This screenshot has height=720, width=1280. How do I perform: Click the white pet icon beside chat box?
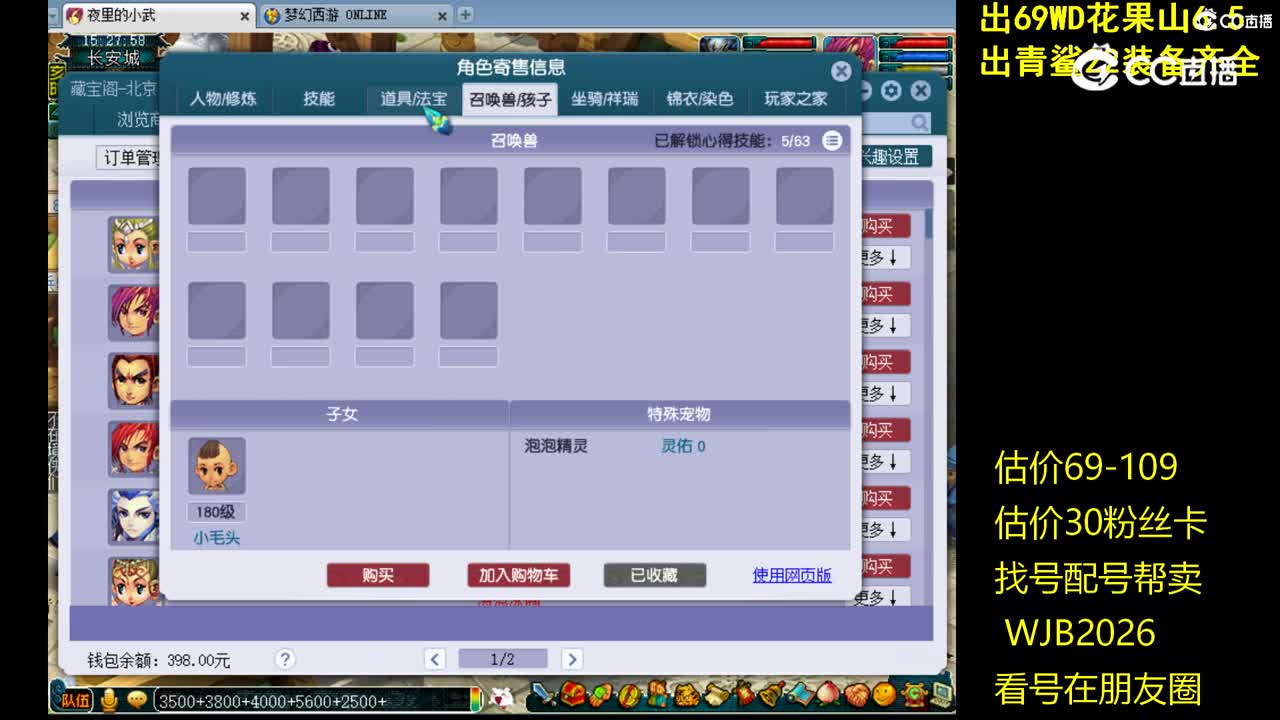[502, 697]
